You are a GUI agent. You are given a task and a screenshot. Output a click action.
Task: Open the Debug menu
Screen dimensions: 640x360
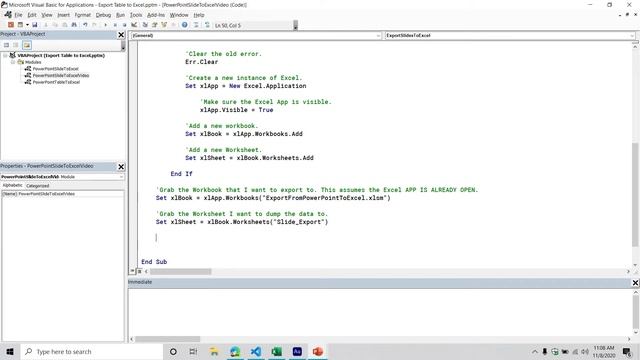pos(103,15)
